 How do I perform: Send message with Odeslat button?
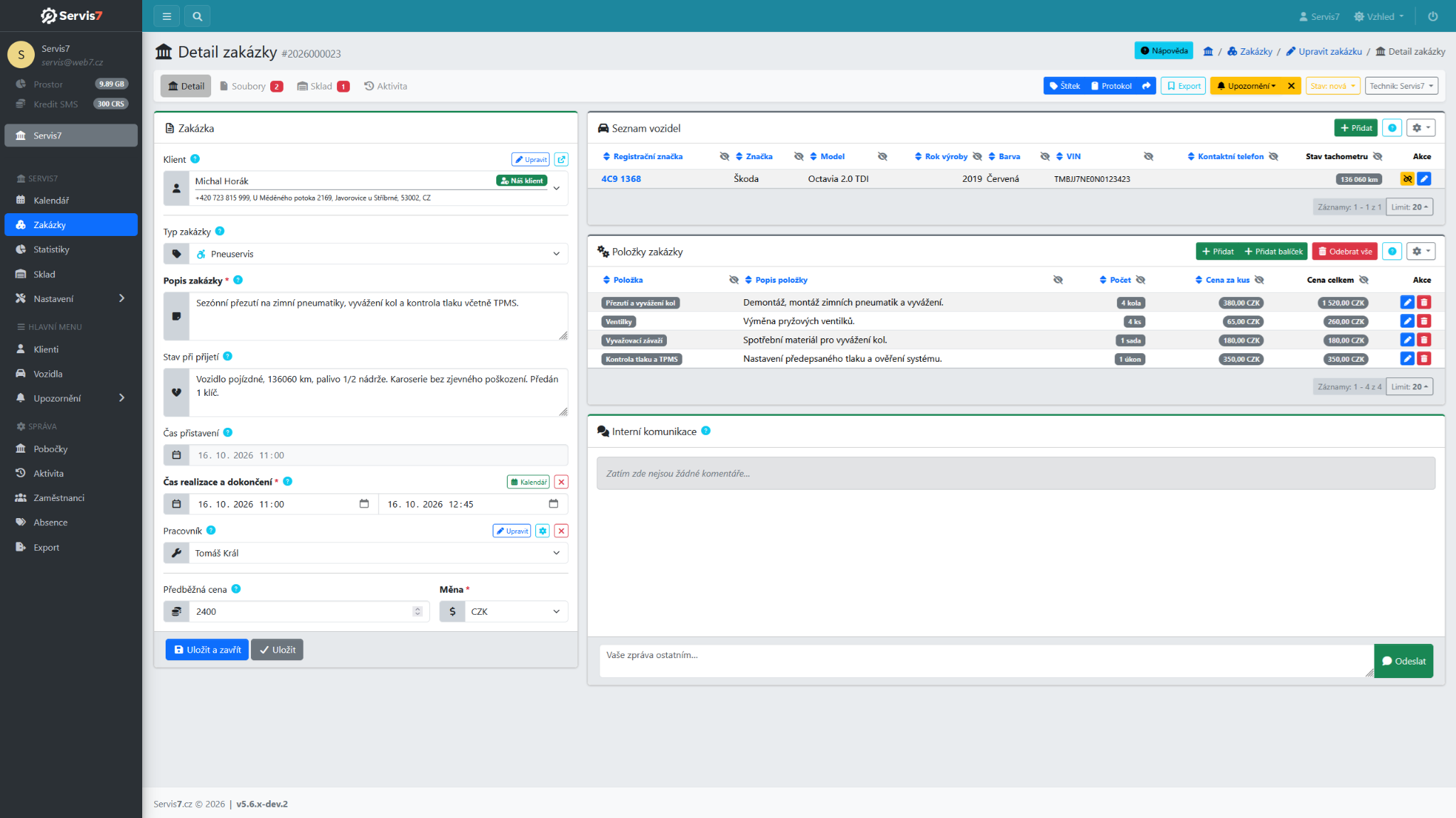(1403, 661)
